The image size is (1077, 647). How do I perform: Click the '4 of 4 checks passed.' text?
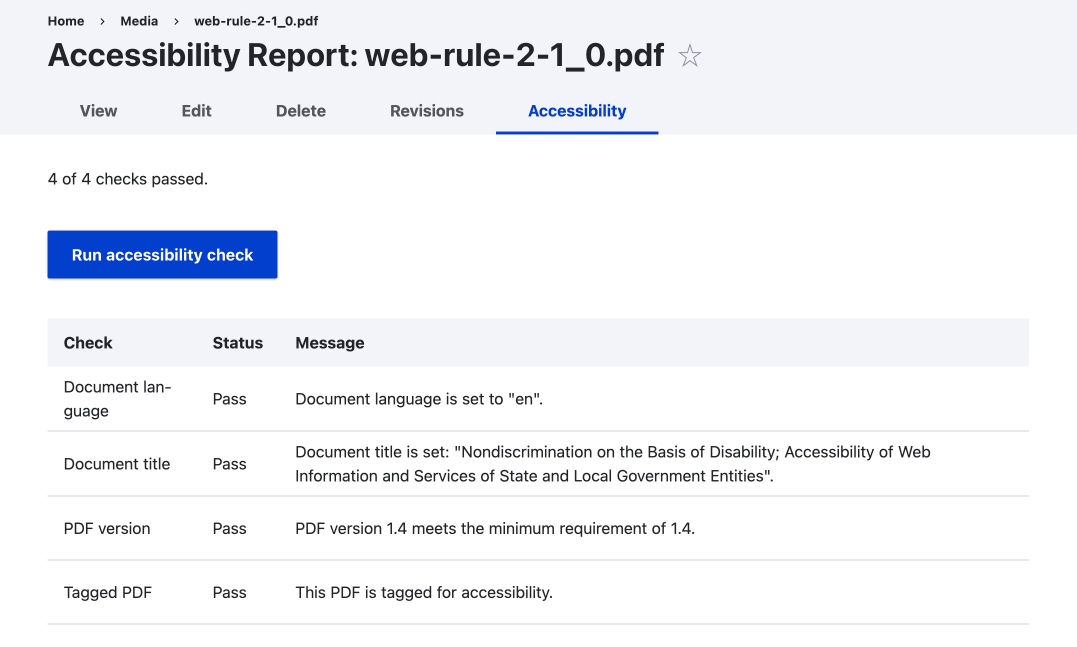click(128, 179)
